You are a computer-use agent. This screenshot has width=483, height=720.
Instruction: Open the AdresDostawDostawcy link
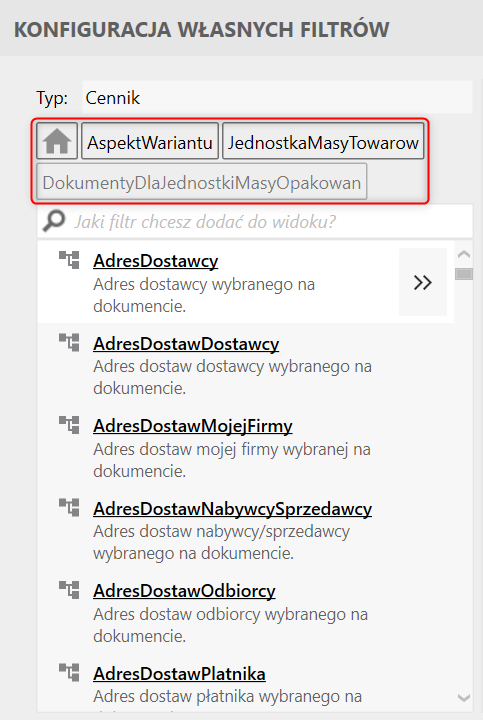click(x=186, y=343)
